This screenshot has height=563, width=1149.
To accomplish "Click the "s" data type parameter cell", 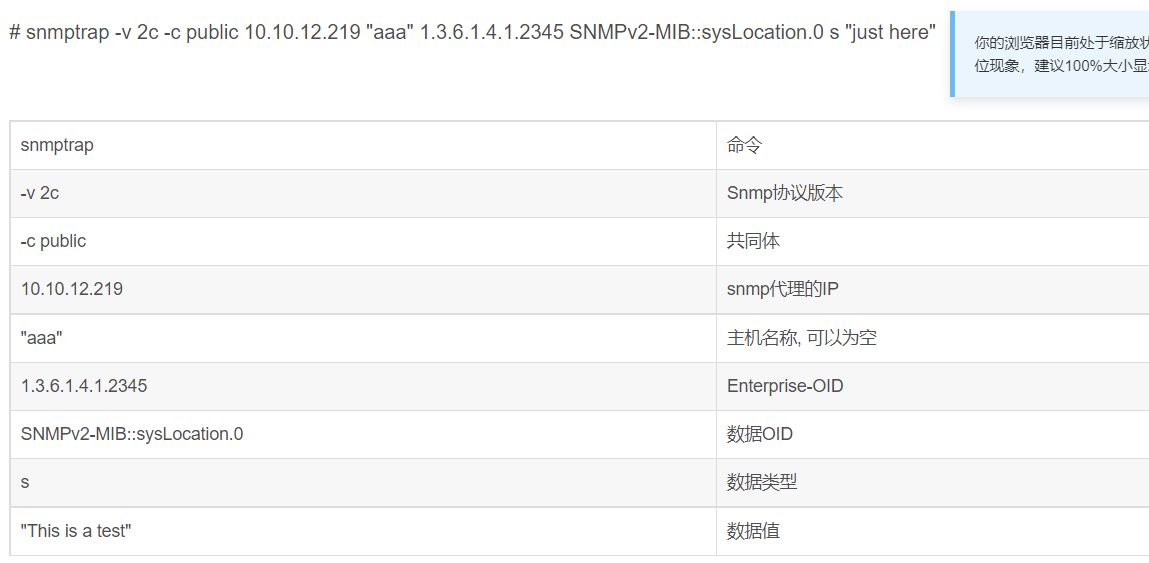I will 363,482.
